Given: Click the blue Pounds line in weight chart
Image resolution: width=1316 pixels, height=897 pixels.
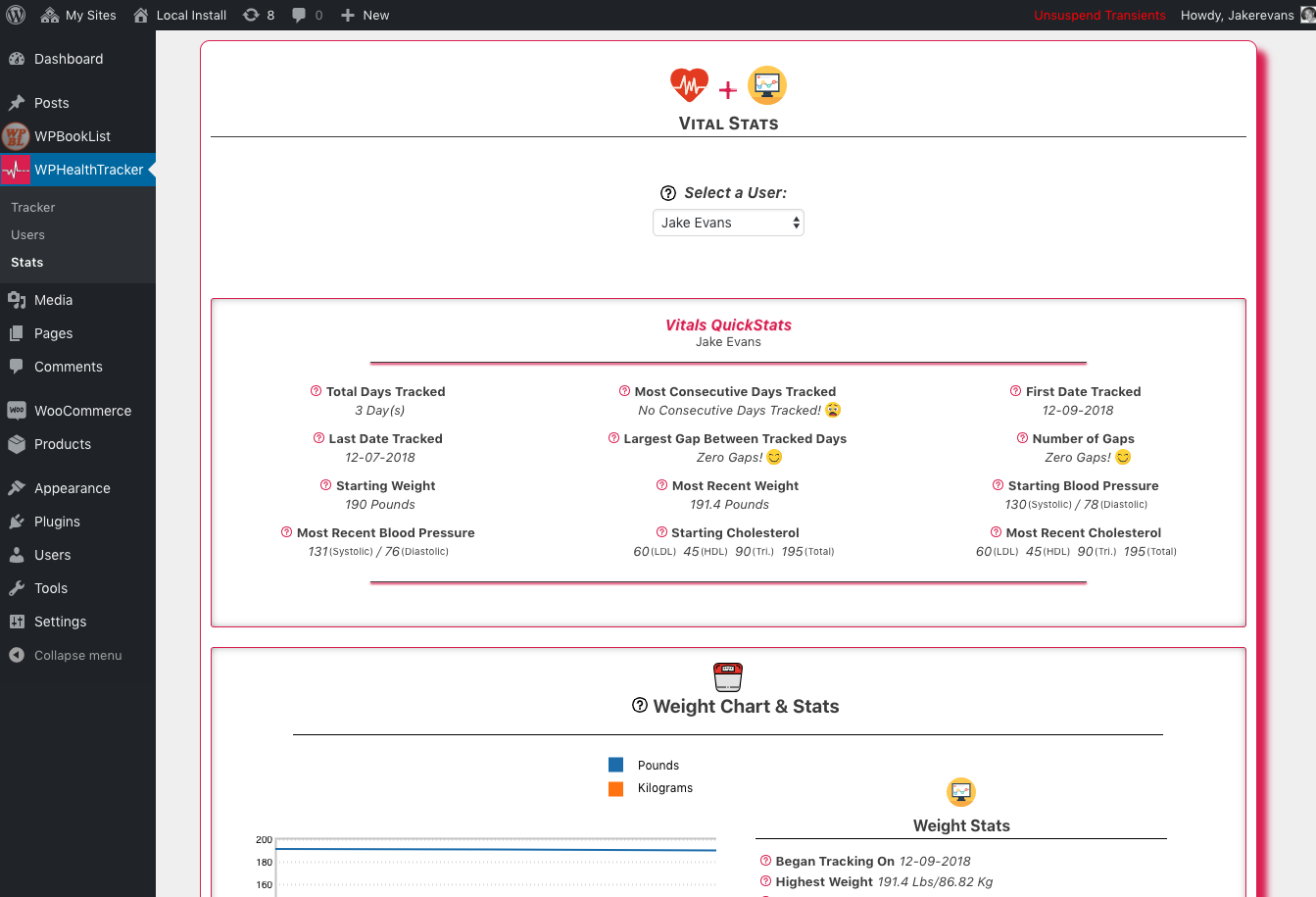Looking at the screenshot, I should (496, 850).
